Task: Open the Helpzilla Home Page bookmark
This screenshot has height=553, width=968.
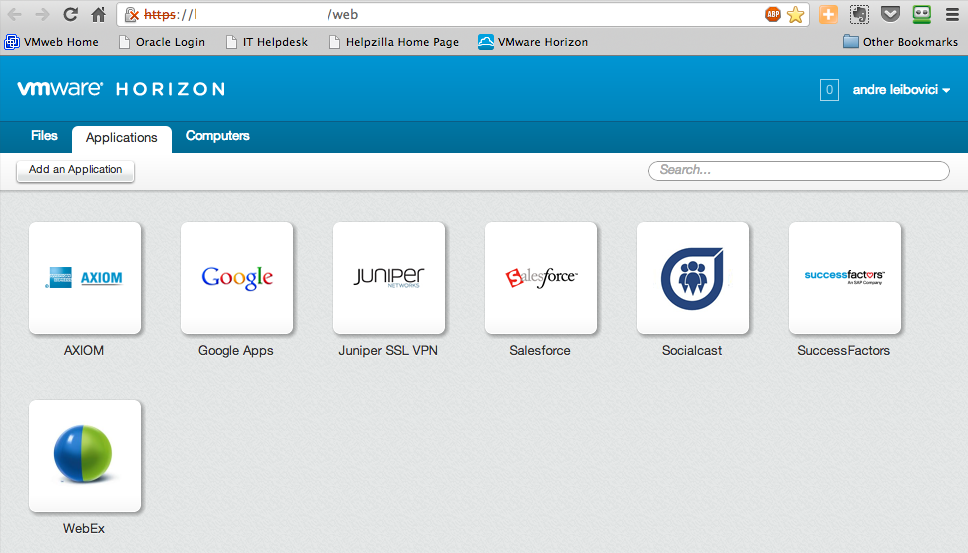Action: (394, 42)
